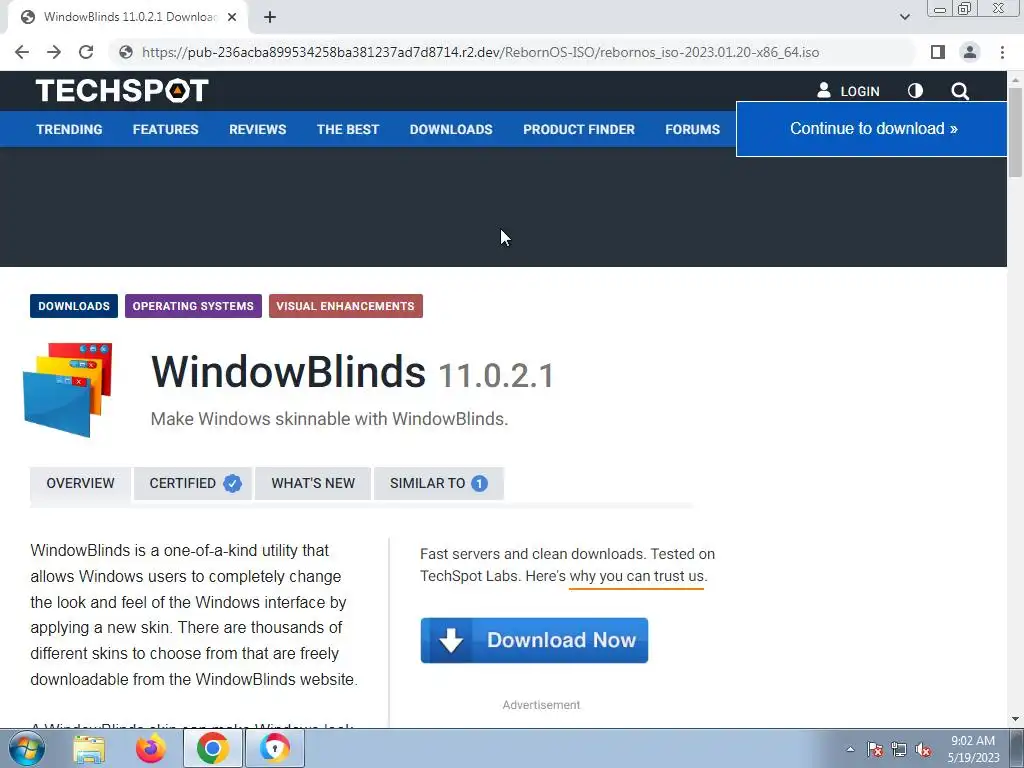Click Continue to download button

click(872, 129)
